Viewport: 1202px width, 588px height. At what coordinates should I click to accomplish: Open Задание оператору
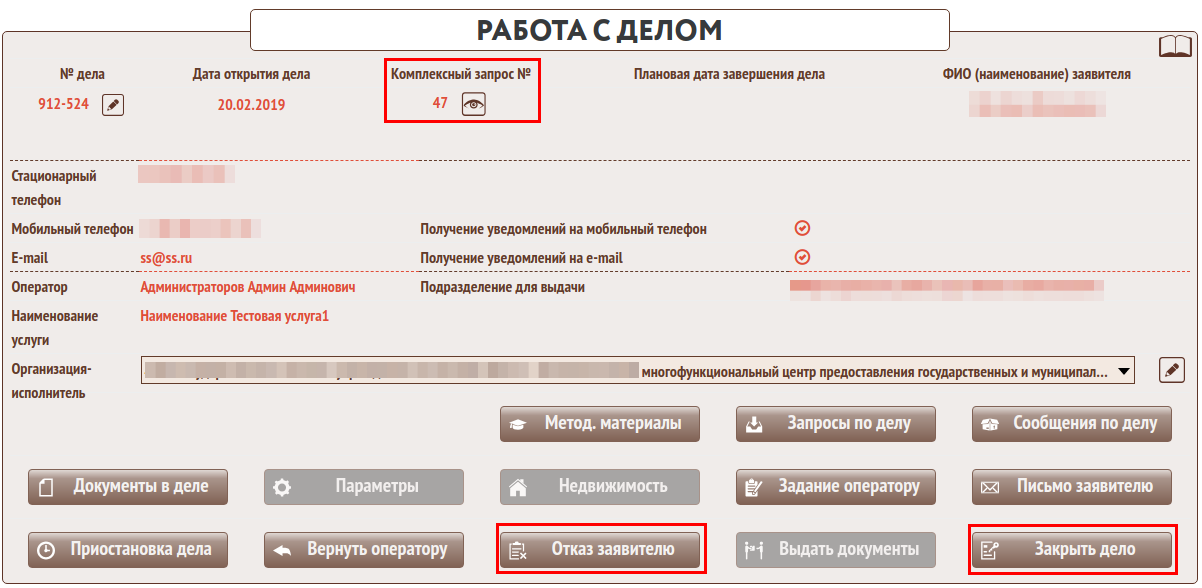pos(836,487)
